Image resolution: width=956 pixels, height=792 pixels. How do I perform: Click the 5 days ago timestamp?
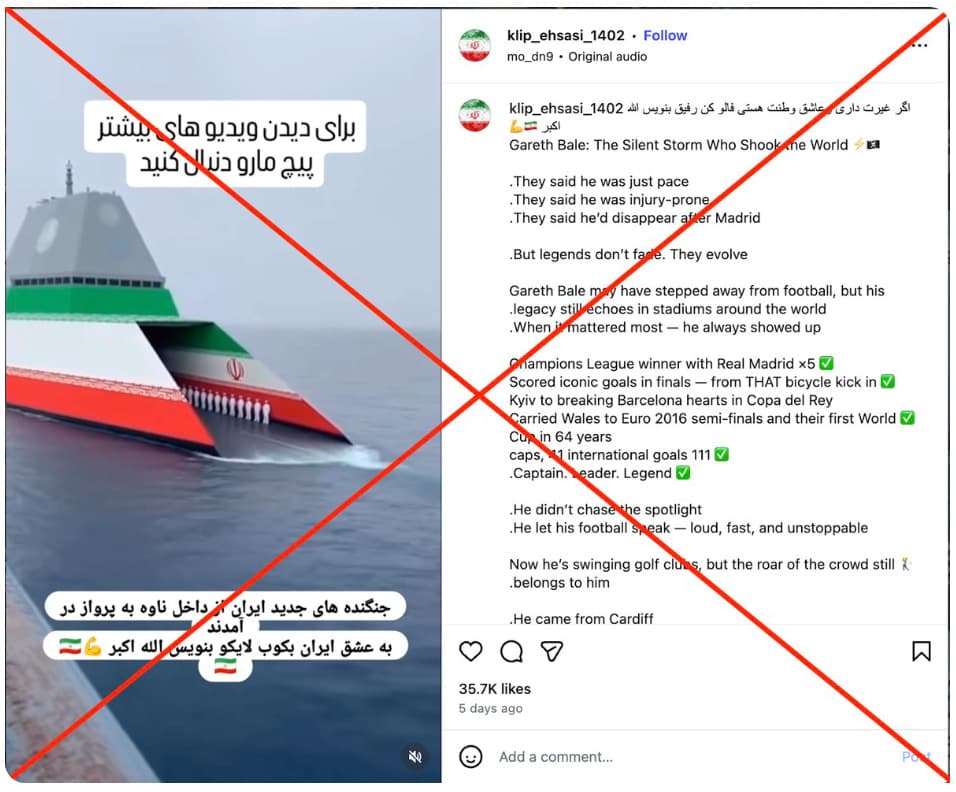point(490,708)
